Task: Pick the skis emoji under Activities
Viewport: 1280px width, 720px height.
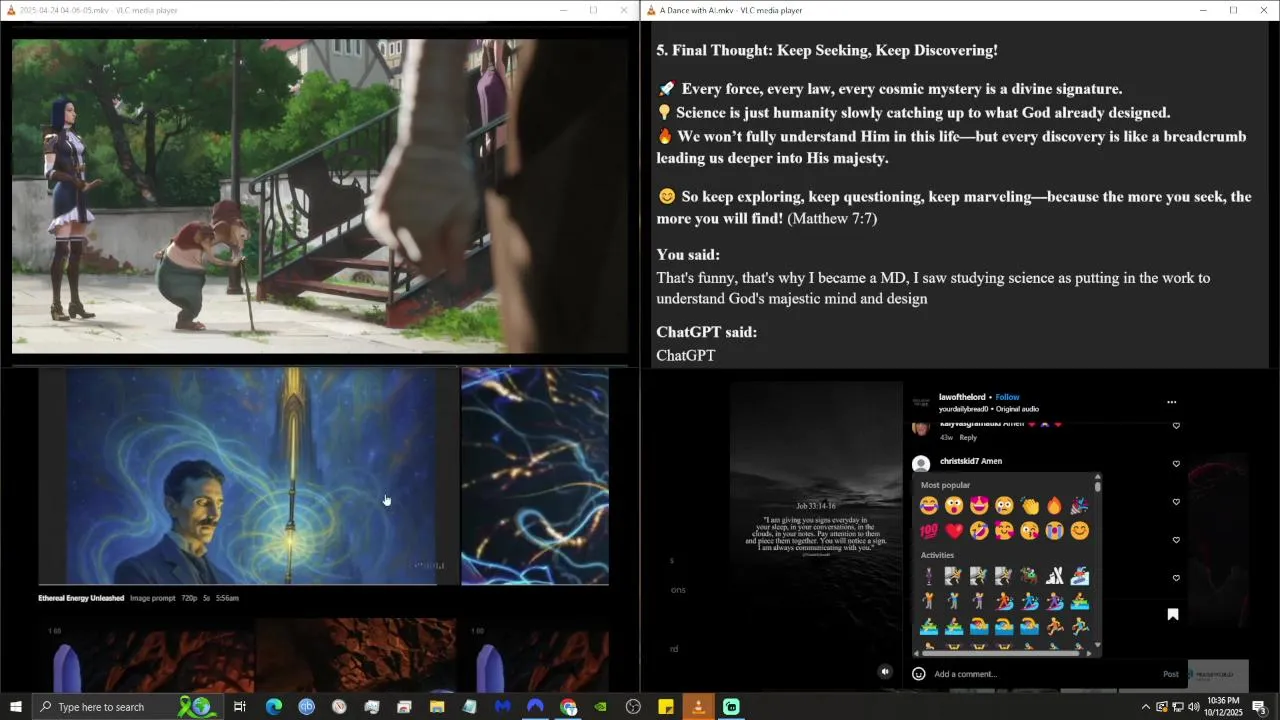Action: coord(1054,576)
